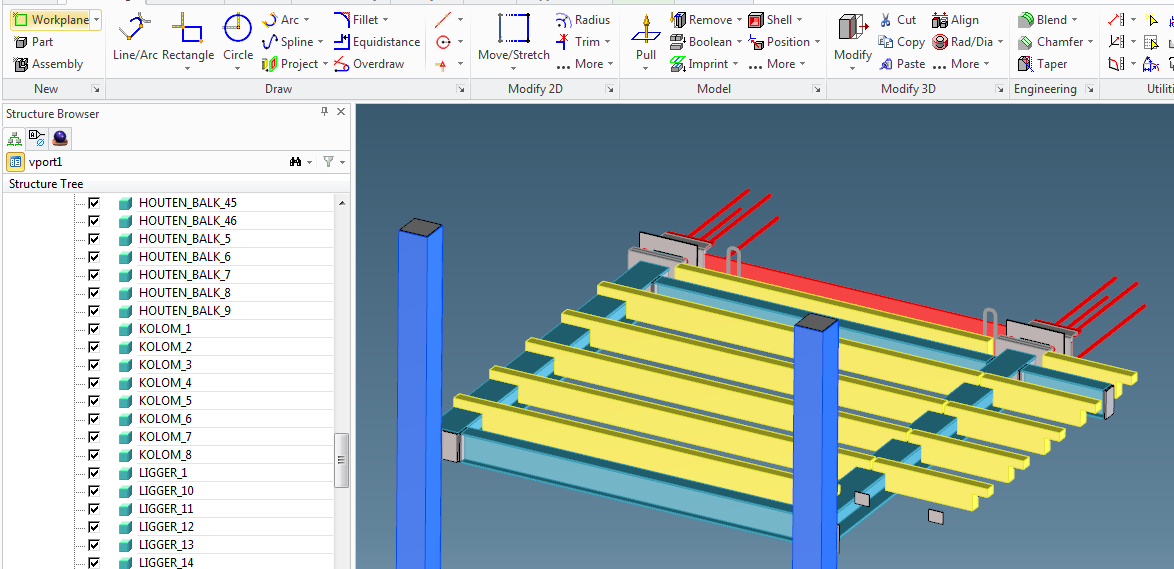Toggle the HOUTEN_BALK_9 checkbox
Screen dimensions: 1174x569
(94, 311)
